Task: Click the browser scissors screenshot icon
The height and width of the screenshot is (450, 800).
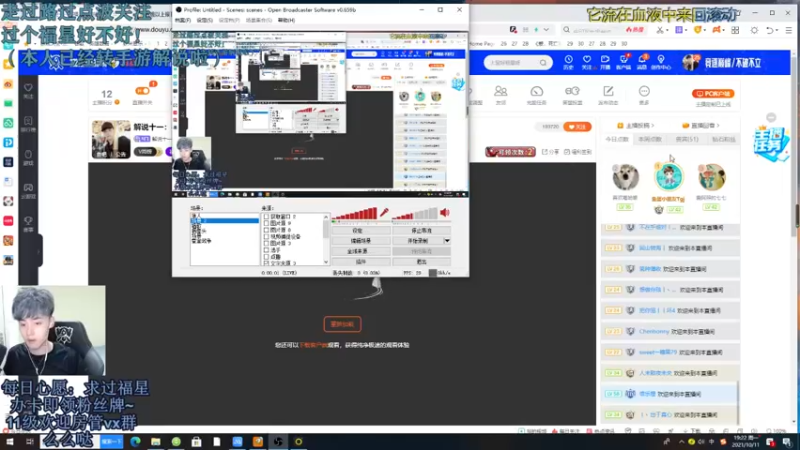Action: pyautogui.click(x=660, y=30)
